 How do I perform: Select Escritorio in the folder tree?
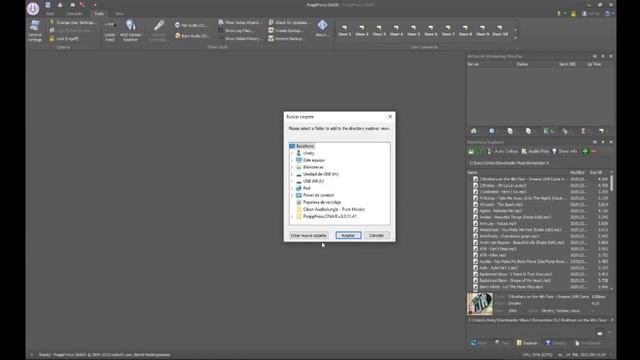(x=305, y=146)
